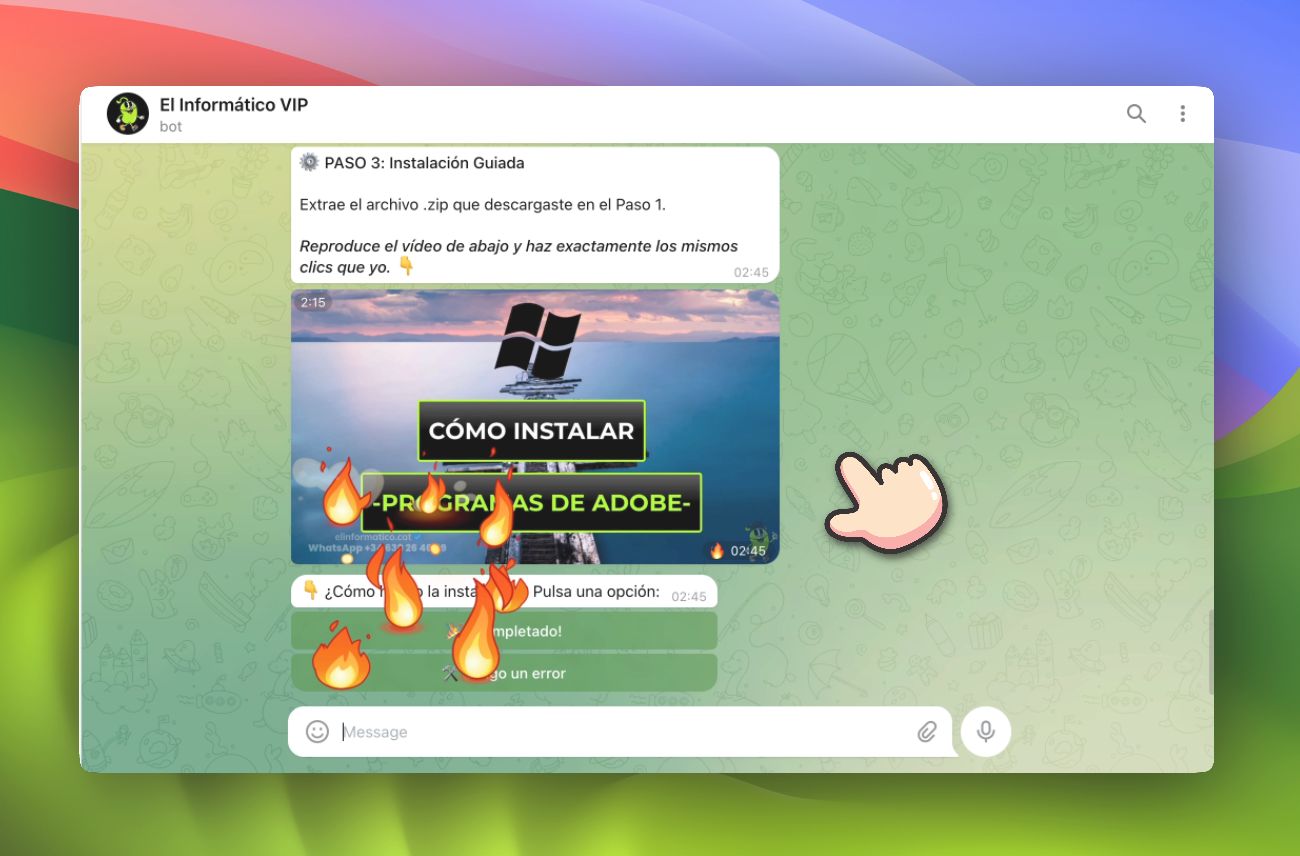
Task: Start voice recording with microphone button
Action: 986,732
